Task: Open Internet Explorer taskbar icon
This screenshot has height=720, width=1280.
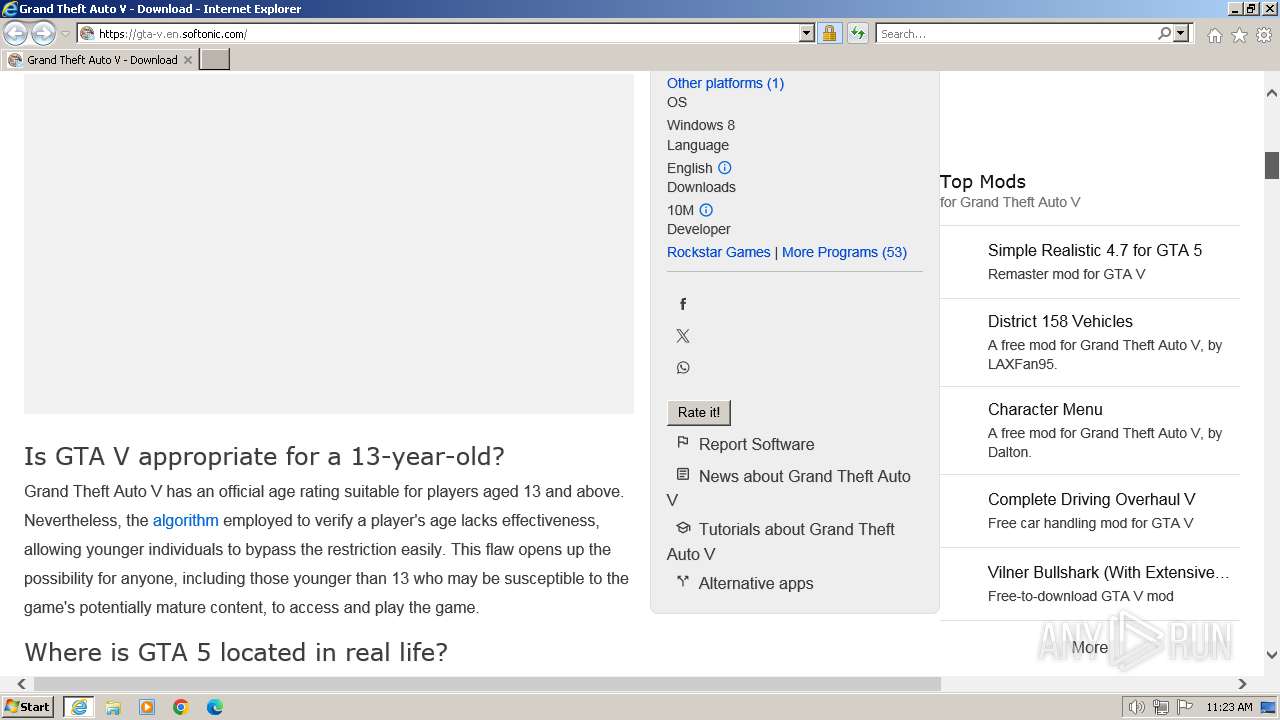Action: tap(79, 707)
